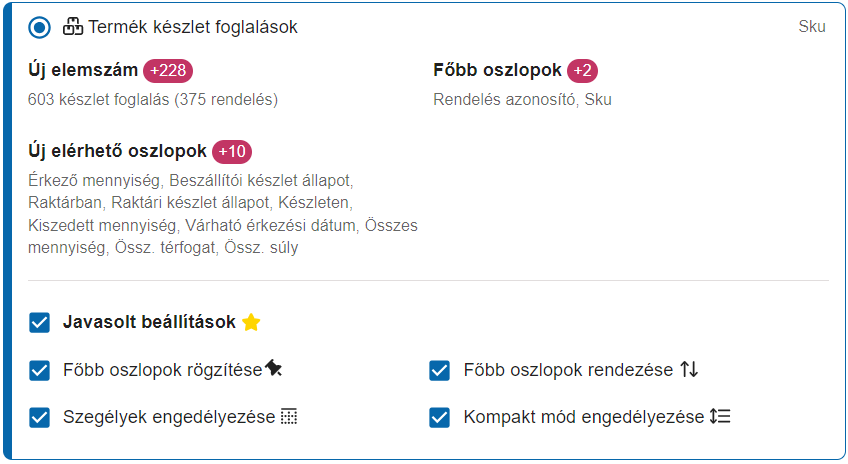Click the sort arrows icon after rendezése
Viewport: 848px width, 464px height.
689,369
